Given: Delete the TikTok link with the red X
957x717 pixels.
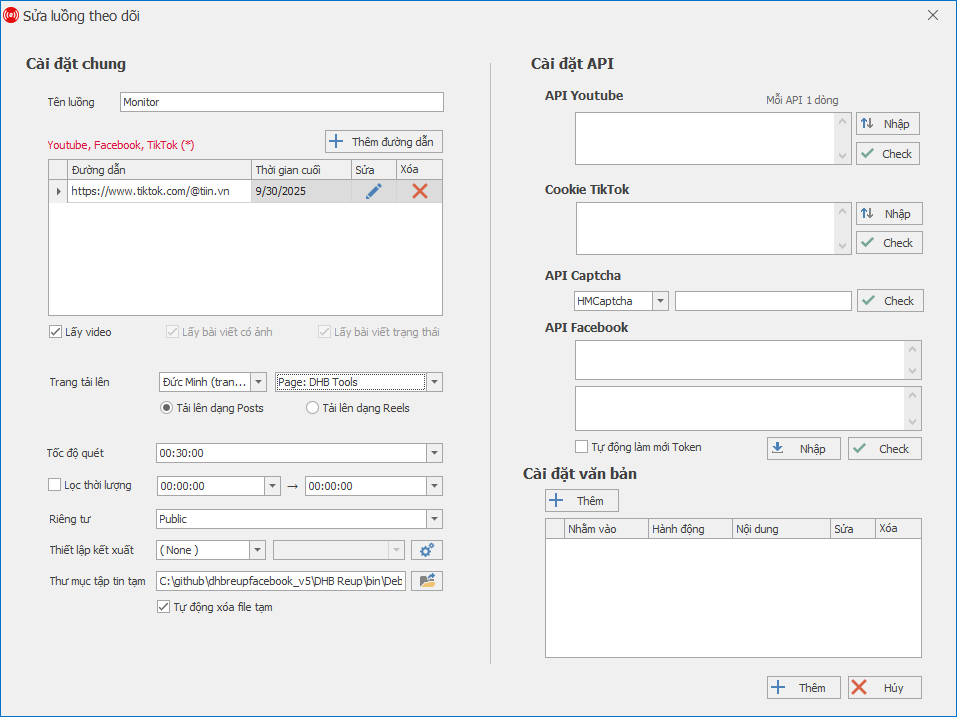Looking at the screenshot, I should point(420,191).
